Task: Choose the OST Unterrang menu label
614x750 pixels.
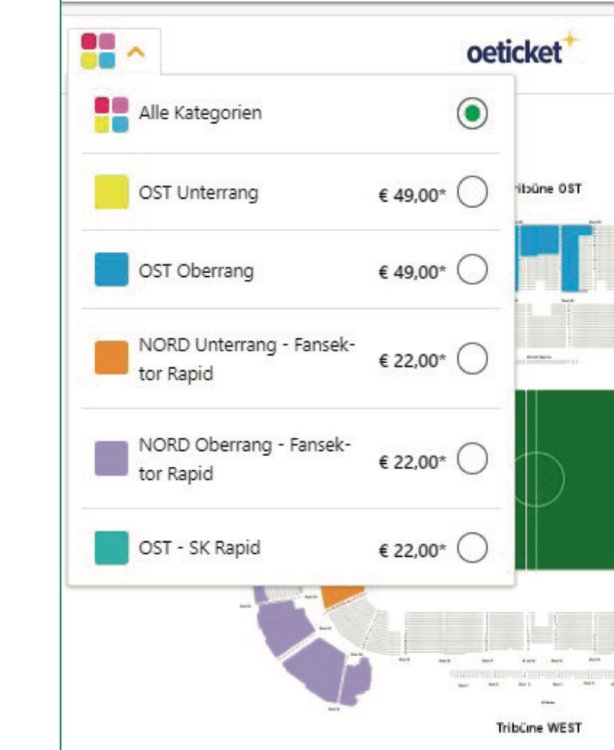Action: [198, 193]
